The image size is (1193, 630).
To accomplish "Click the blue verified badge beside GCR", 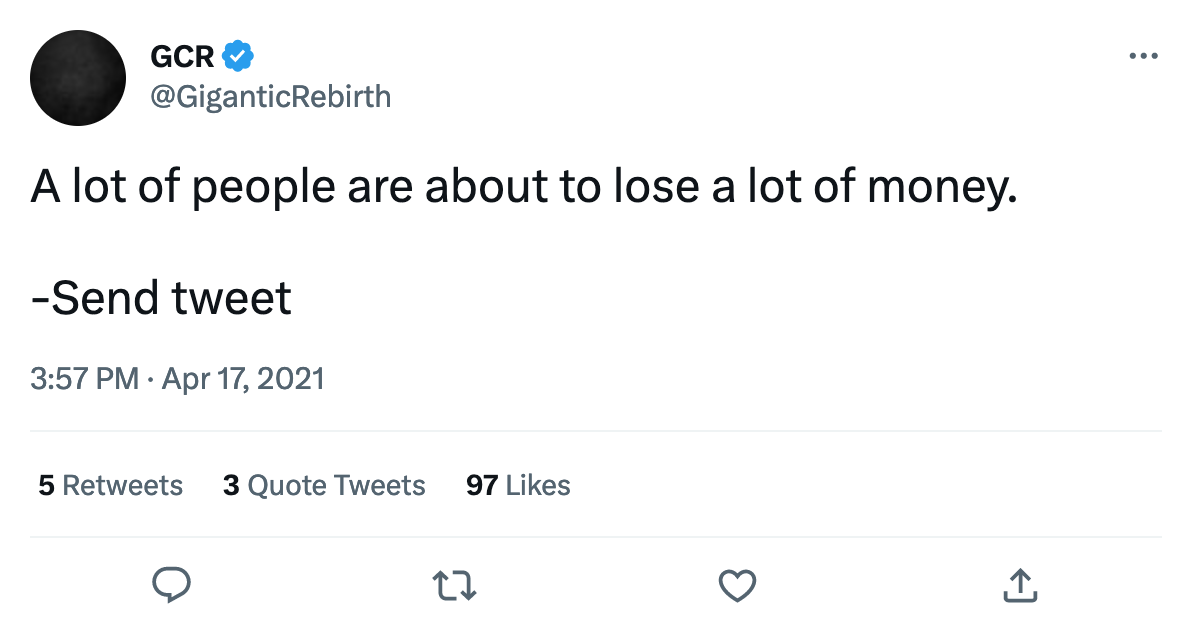I will tap(236, 57).
